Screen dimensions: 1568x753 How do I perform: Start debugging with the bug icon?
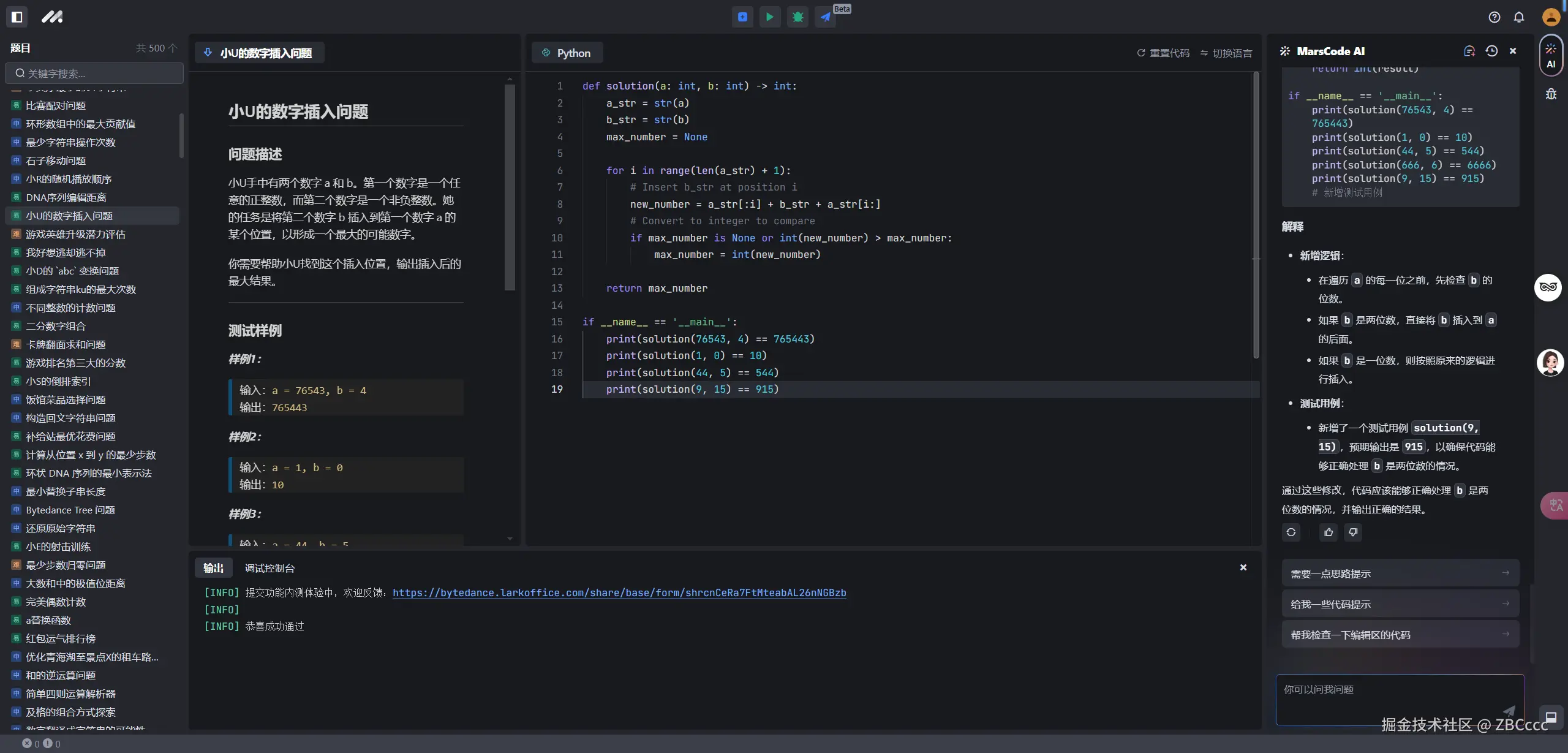(x=797, y=17)
